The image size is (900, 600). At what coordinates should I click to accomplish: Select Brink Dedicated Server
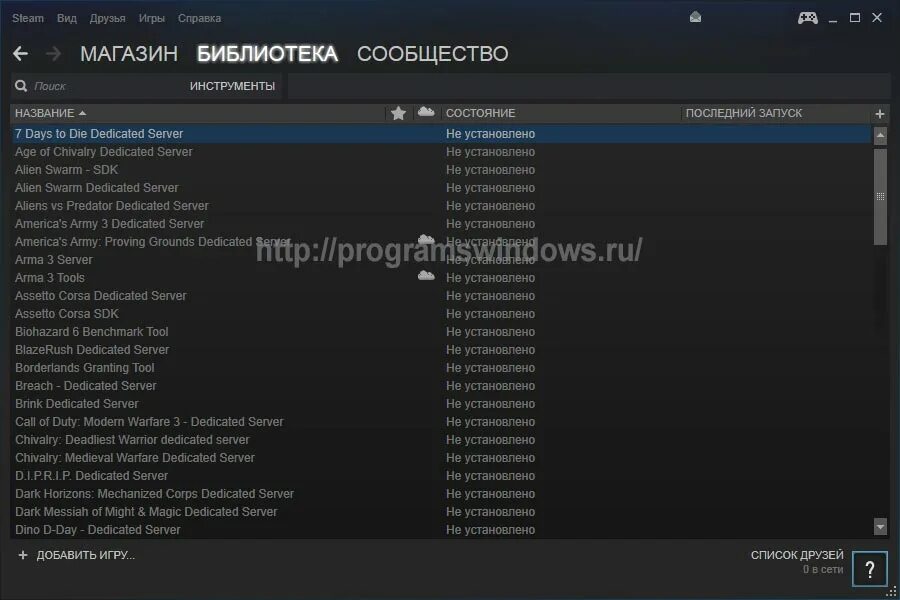tap(441, 404)
